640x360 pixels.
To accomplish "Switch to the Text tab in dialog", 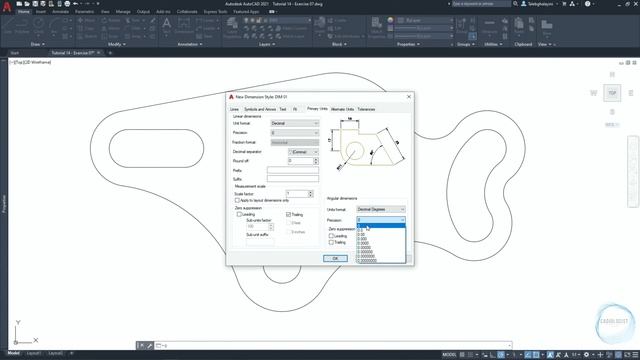I will [x=282, y=109].
